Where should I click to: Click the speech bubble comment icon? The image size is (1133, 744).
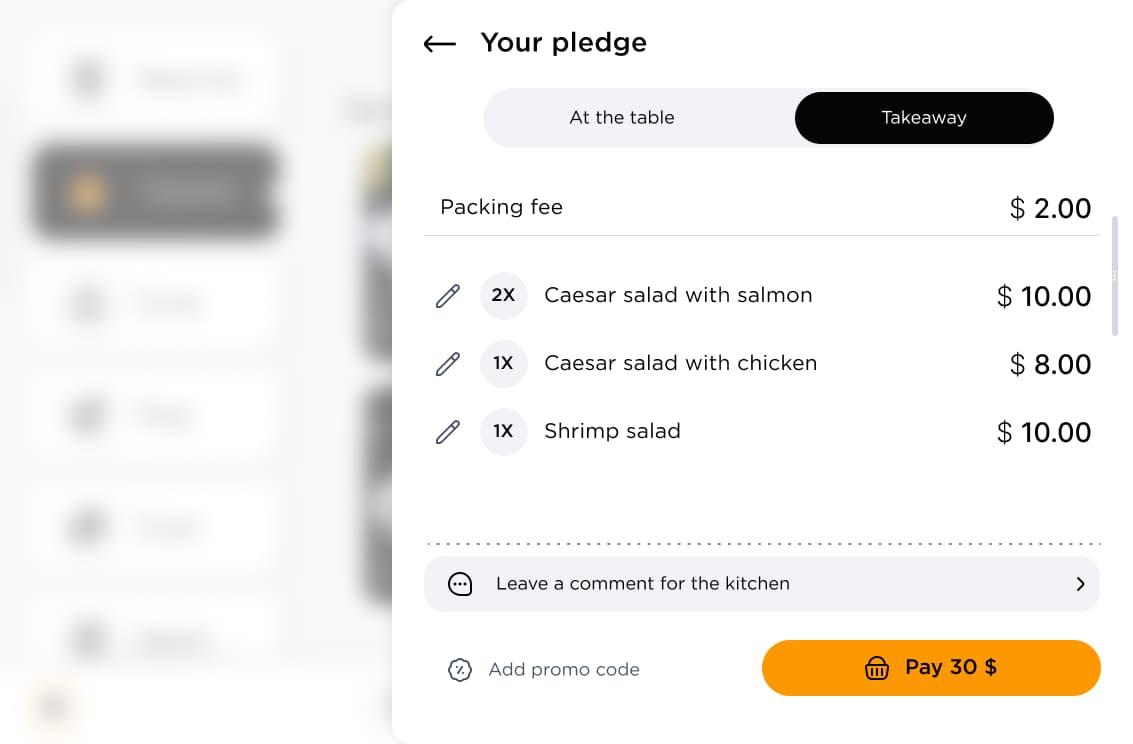460,584
